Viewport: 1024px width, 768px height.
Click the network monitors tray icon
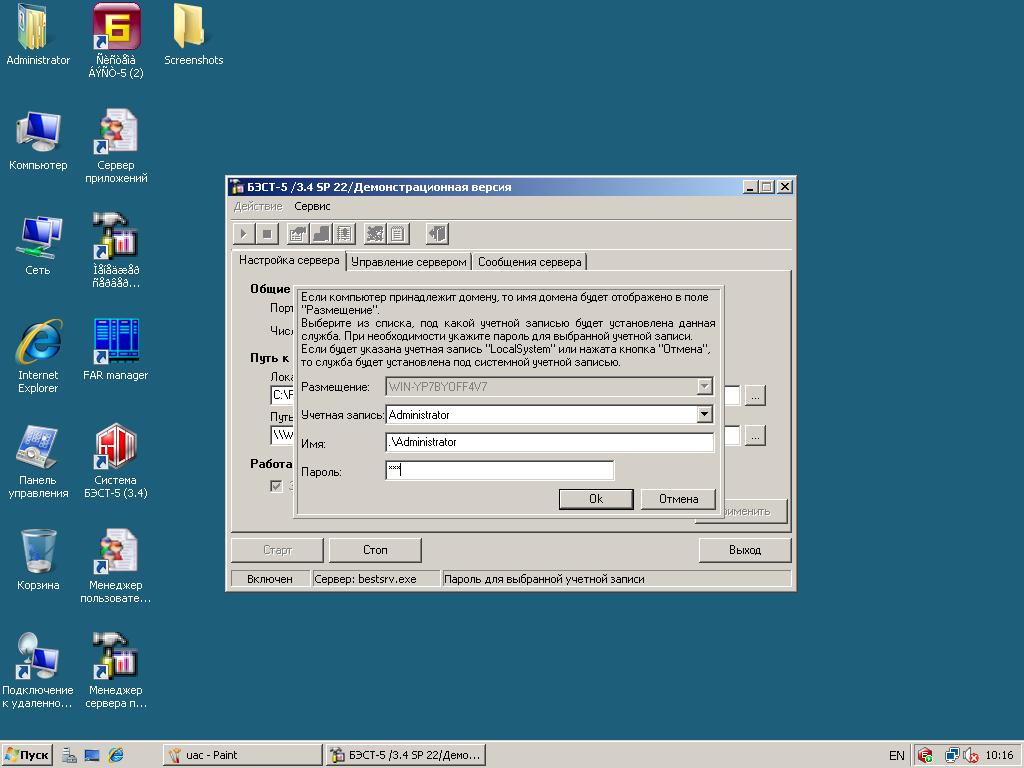pos(952,756)
